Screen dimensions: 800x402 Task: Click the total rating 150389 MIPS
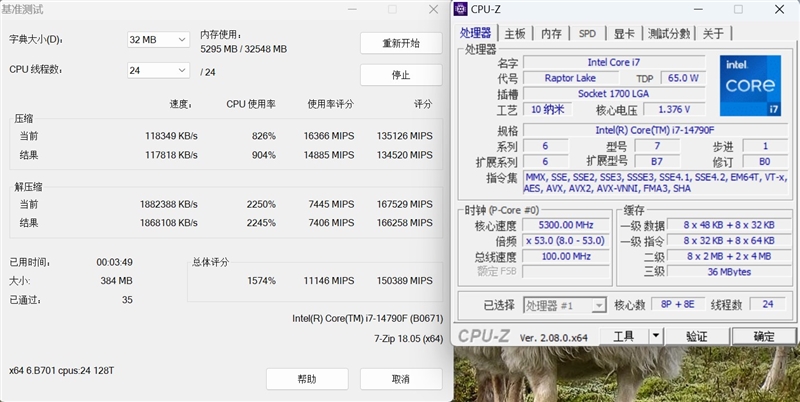pyautogui.click(x=405, y=281)
